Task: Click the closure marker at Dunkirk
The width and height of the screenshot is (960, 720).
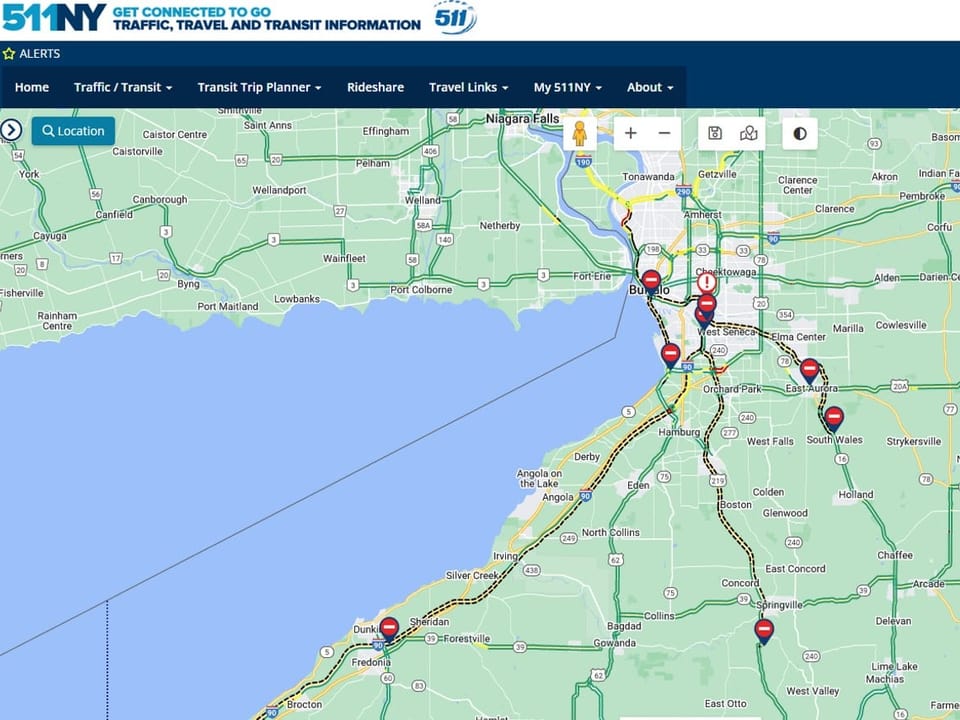Action: [389, 629]
